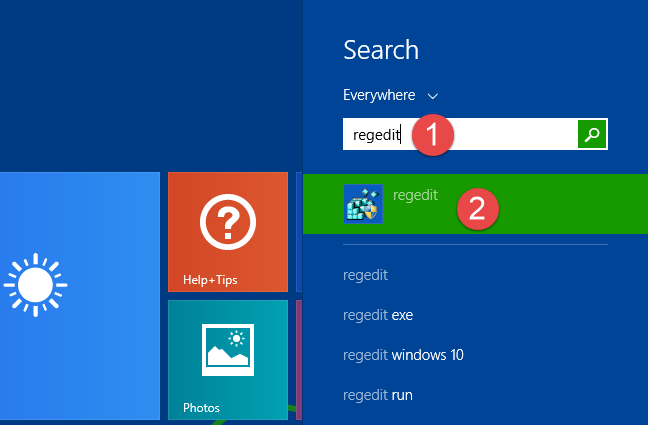Open the Weather sun tile

pos(80,296)
